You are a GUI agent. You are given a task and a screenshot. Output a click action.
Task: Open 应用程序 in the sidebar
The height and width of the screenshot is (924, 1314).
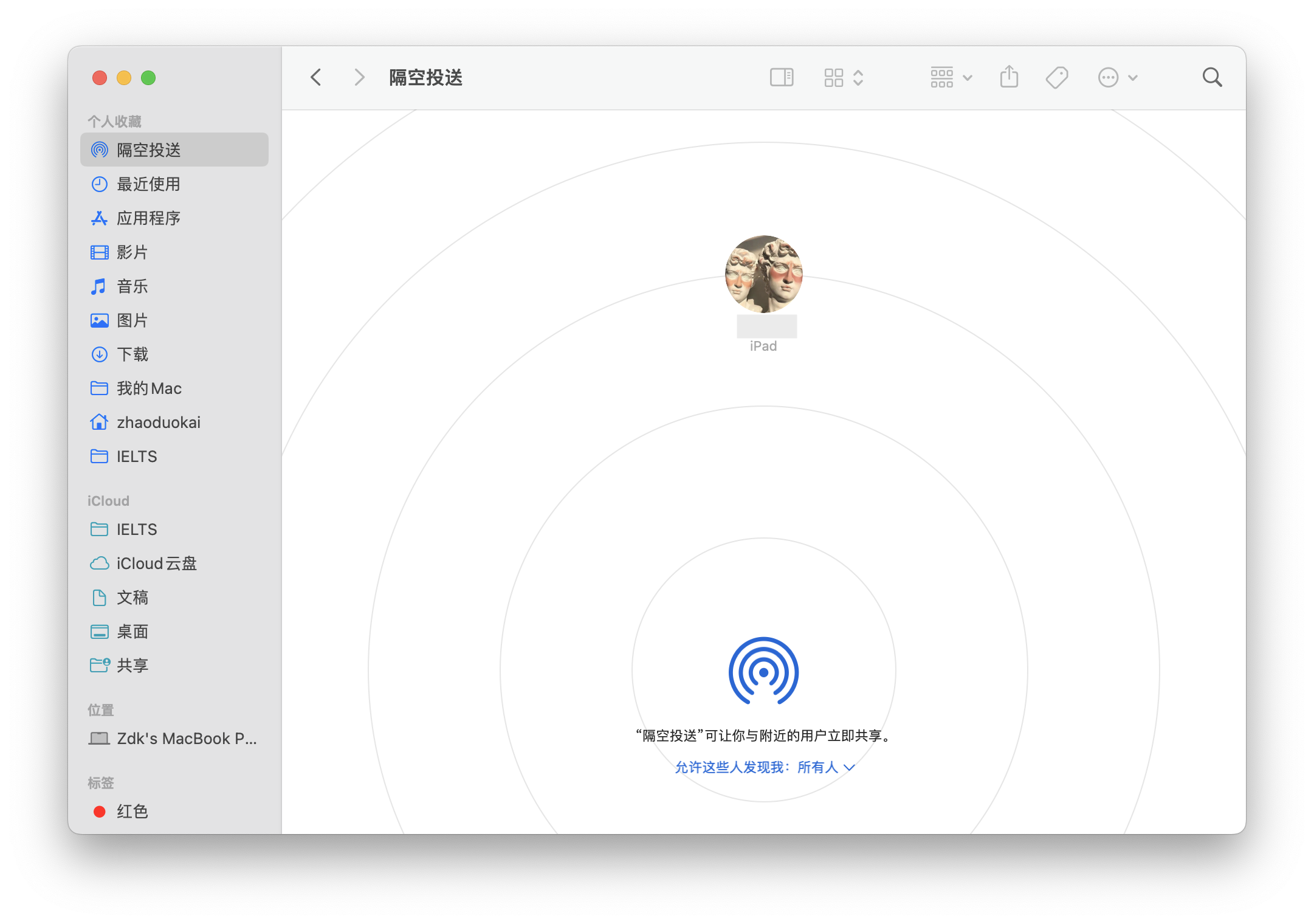[148, 218]
